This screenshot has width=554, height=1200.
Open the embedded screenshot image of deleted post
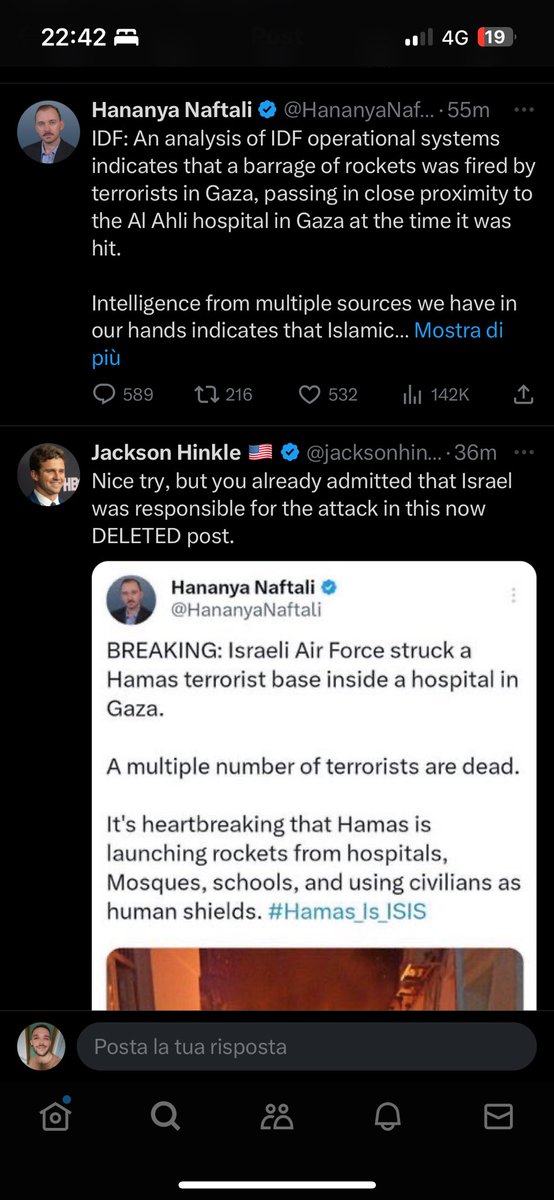pyautogui.click(x=313, y=784)
